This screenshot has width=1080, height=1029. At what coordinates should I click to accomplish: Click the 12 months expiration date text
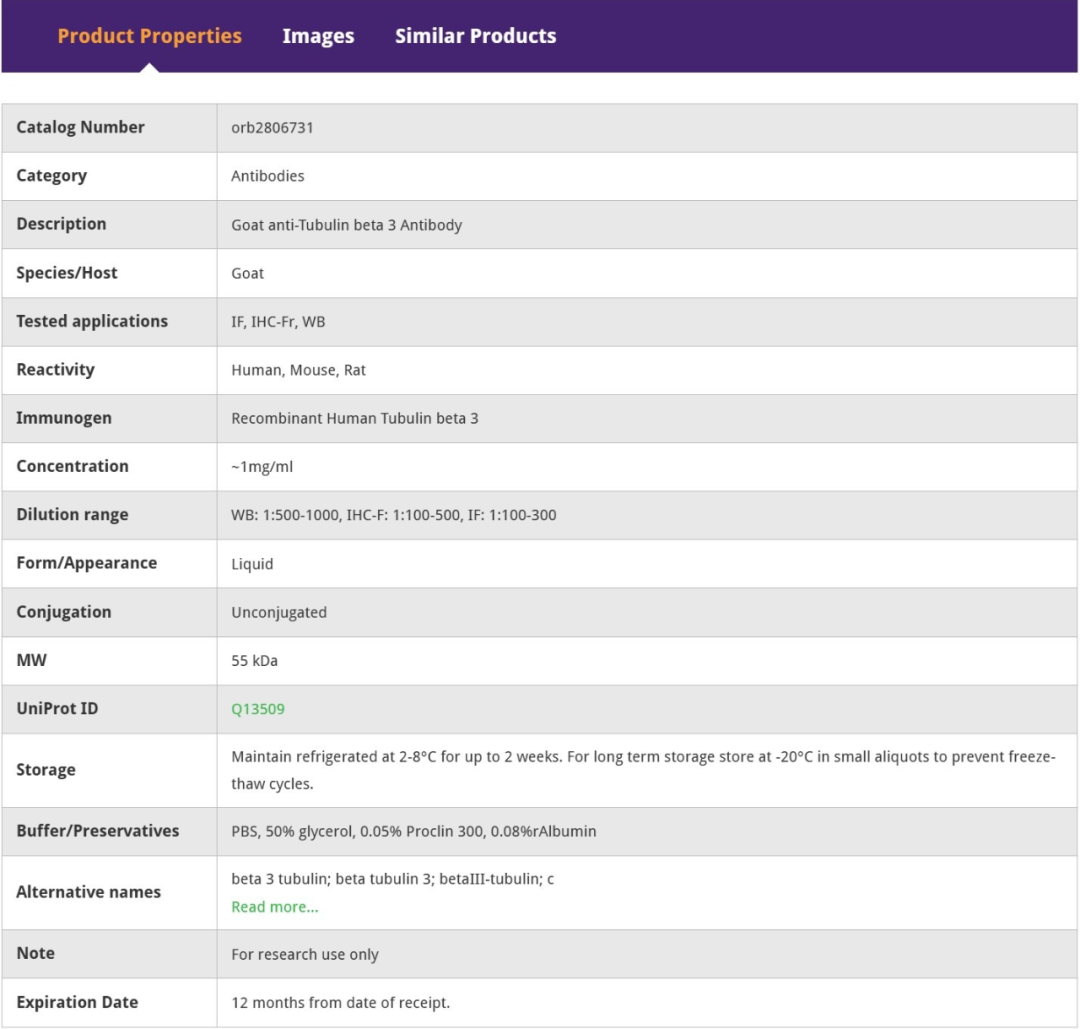pyautogui.click(x=340, y=1002)
